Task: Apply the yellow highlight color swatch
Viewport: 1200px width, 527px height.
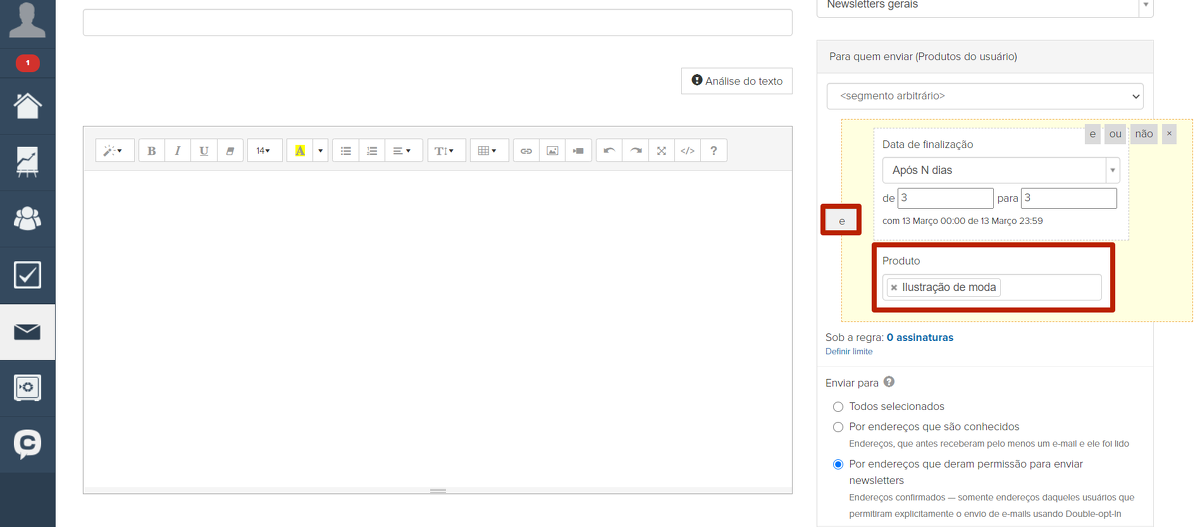Action: [300, 151]
